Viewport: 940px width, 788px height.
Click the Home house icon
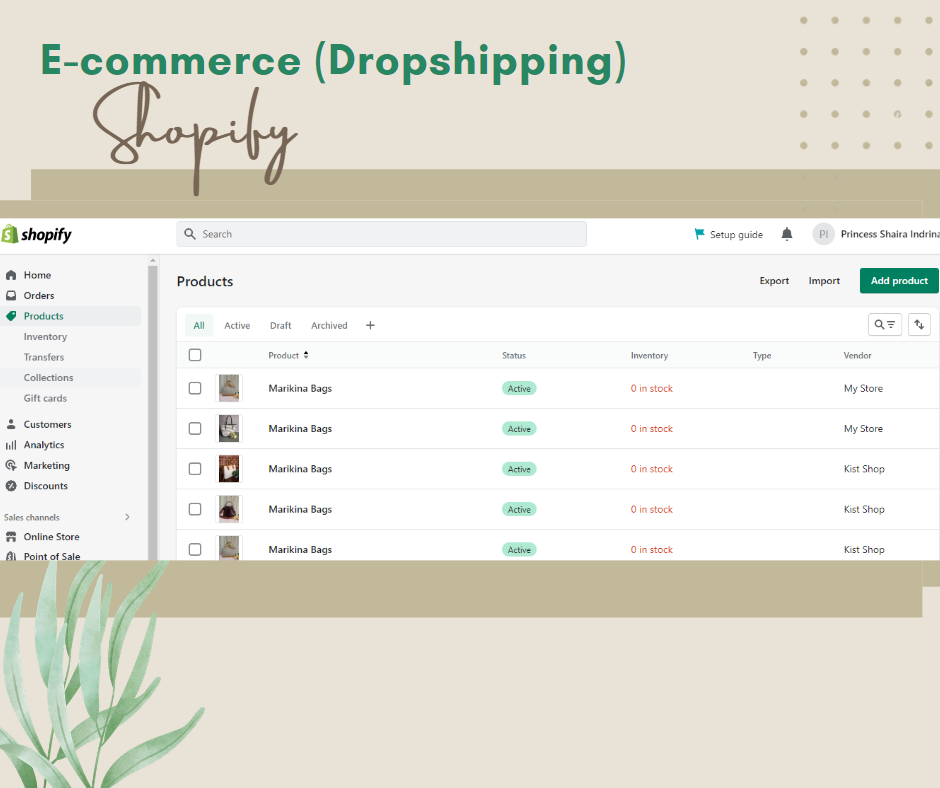point(11,275)
